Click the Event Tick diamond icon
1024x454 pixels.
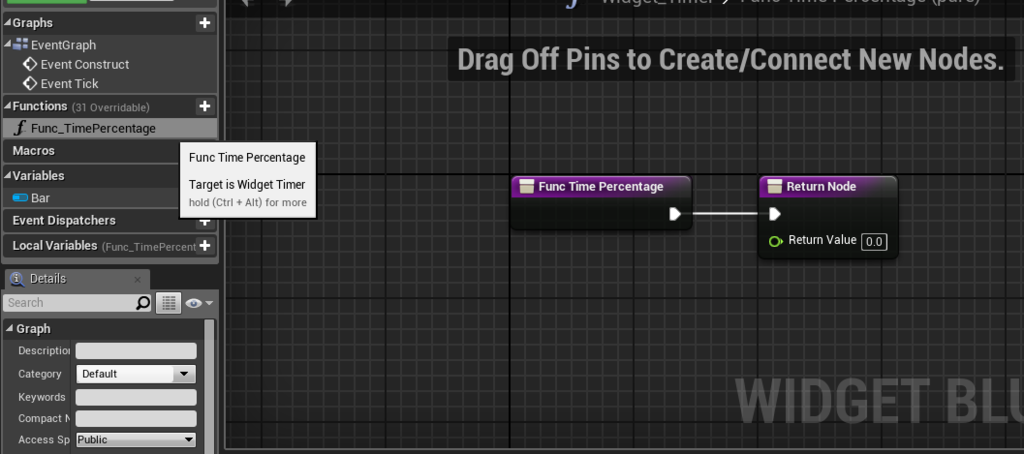point(30,84)
